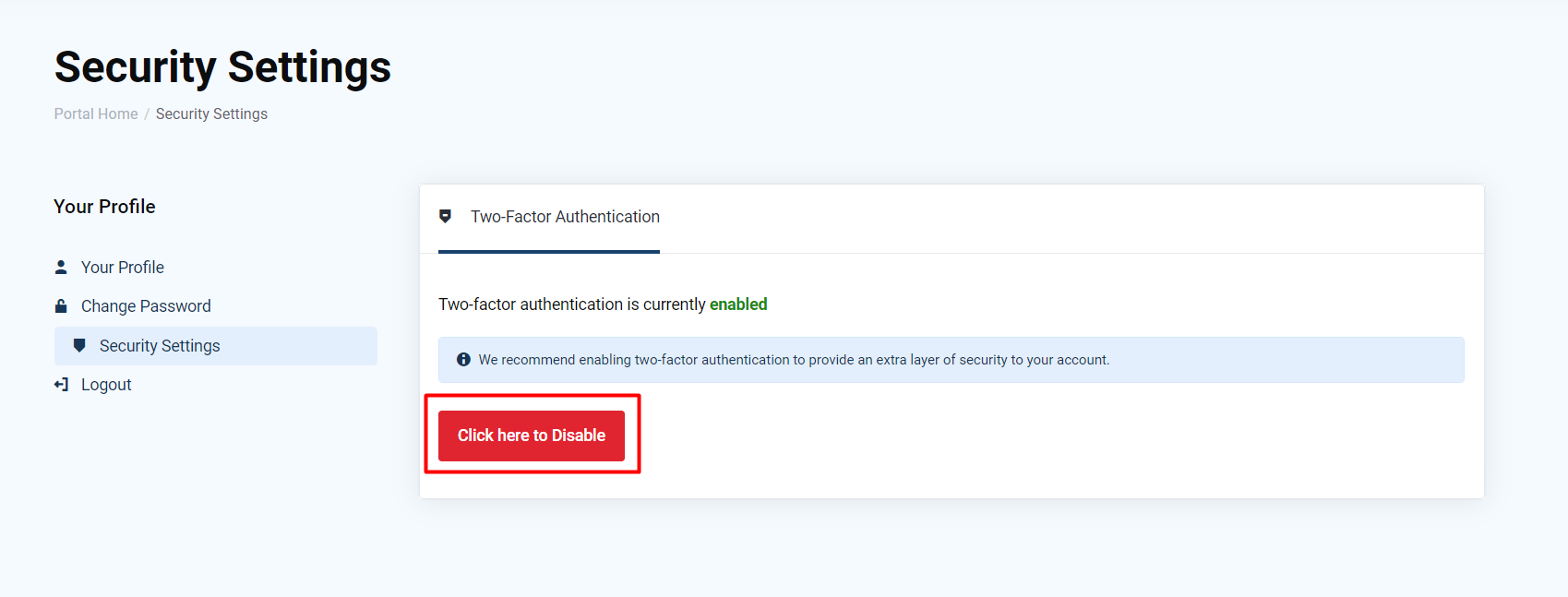
Task: Click the two-factor authentication status sentence
Action: pos(603,304)
